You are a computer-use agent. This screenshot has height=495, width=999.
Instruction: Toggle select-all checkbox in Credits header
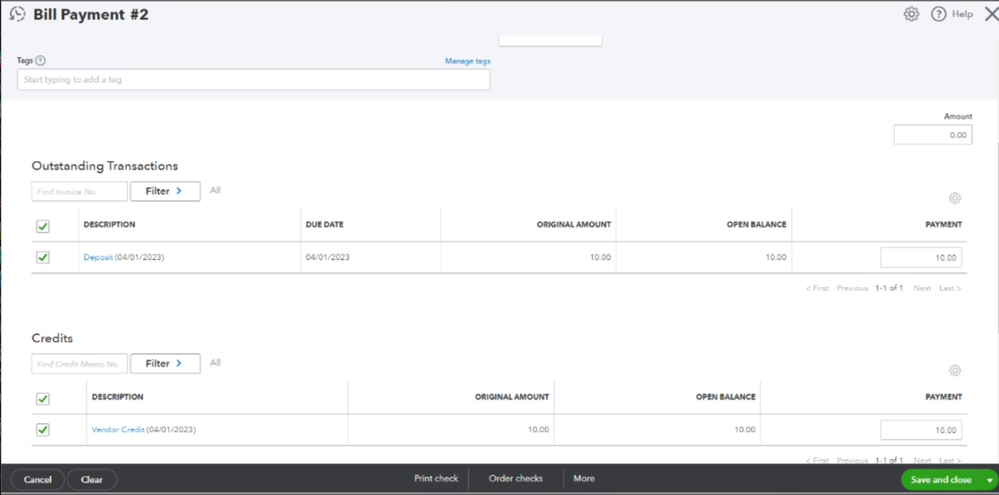point(43,399)
